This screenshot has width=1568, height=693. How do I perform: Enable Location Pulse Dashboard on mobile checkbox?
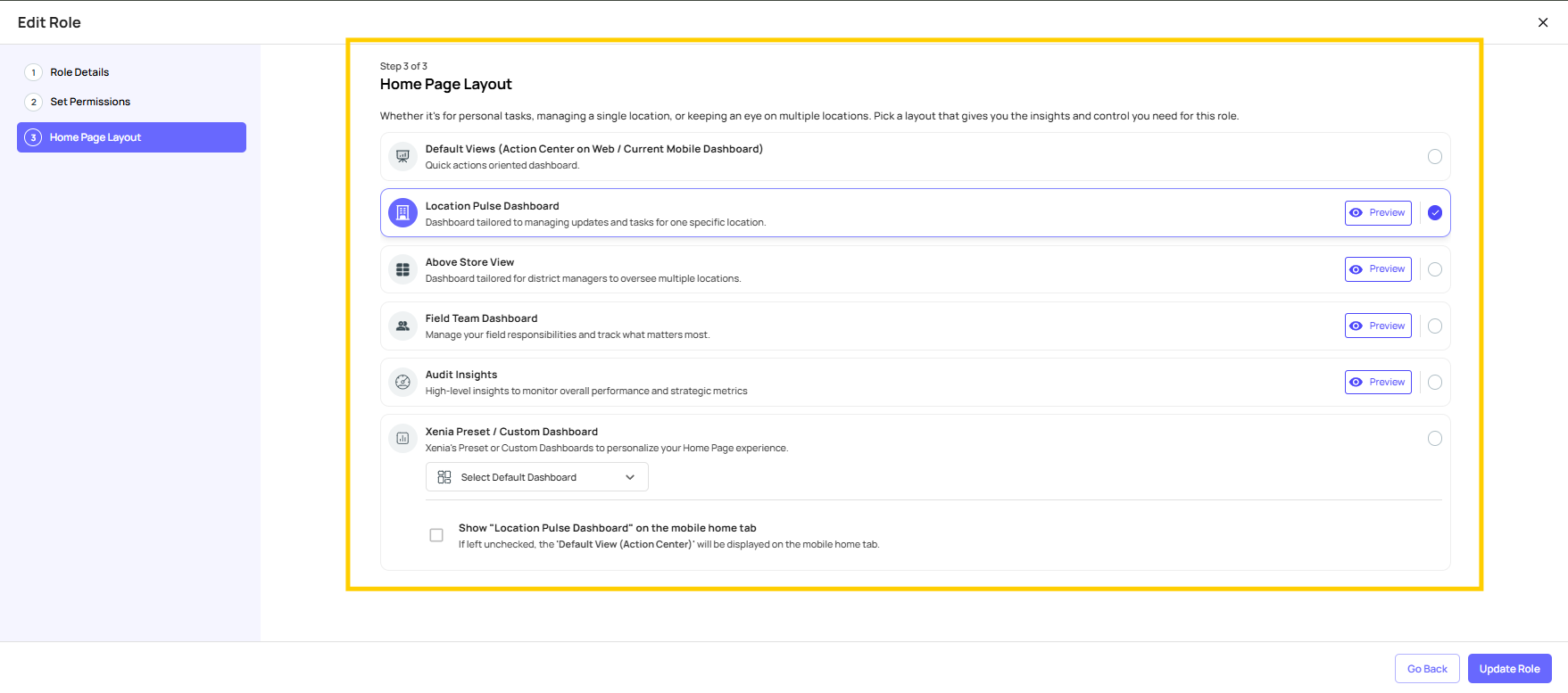tap(436, 535)
